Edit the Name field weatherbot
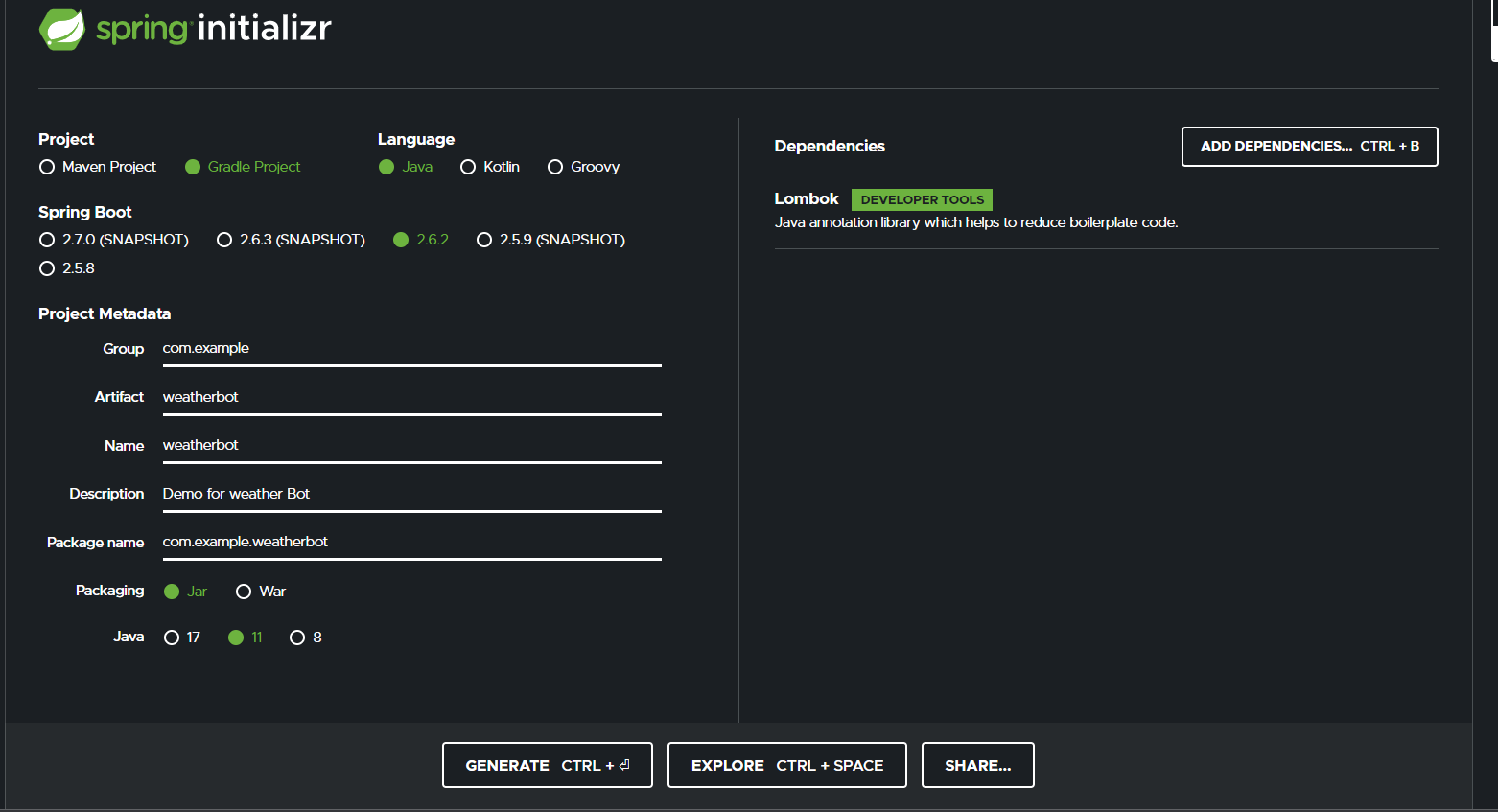Image resolution: width=1498 pixels, height=812 pixels. click(412, 446)
